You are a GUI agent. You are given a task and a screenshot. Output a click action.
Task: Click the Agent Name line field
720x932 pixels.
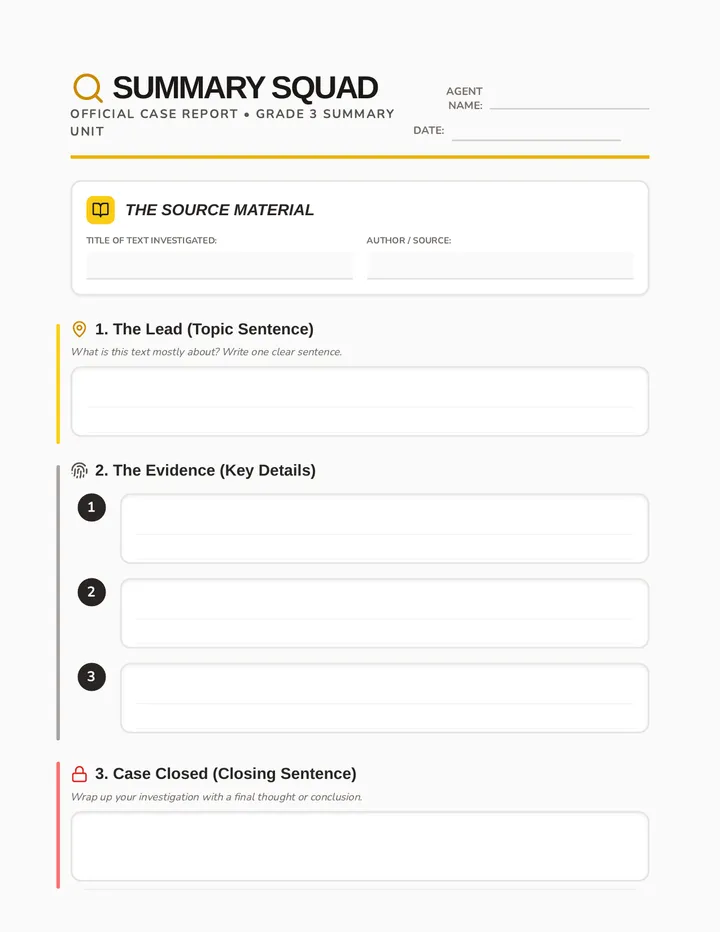(570, 101)
